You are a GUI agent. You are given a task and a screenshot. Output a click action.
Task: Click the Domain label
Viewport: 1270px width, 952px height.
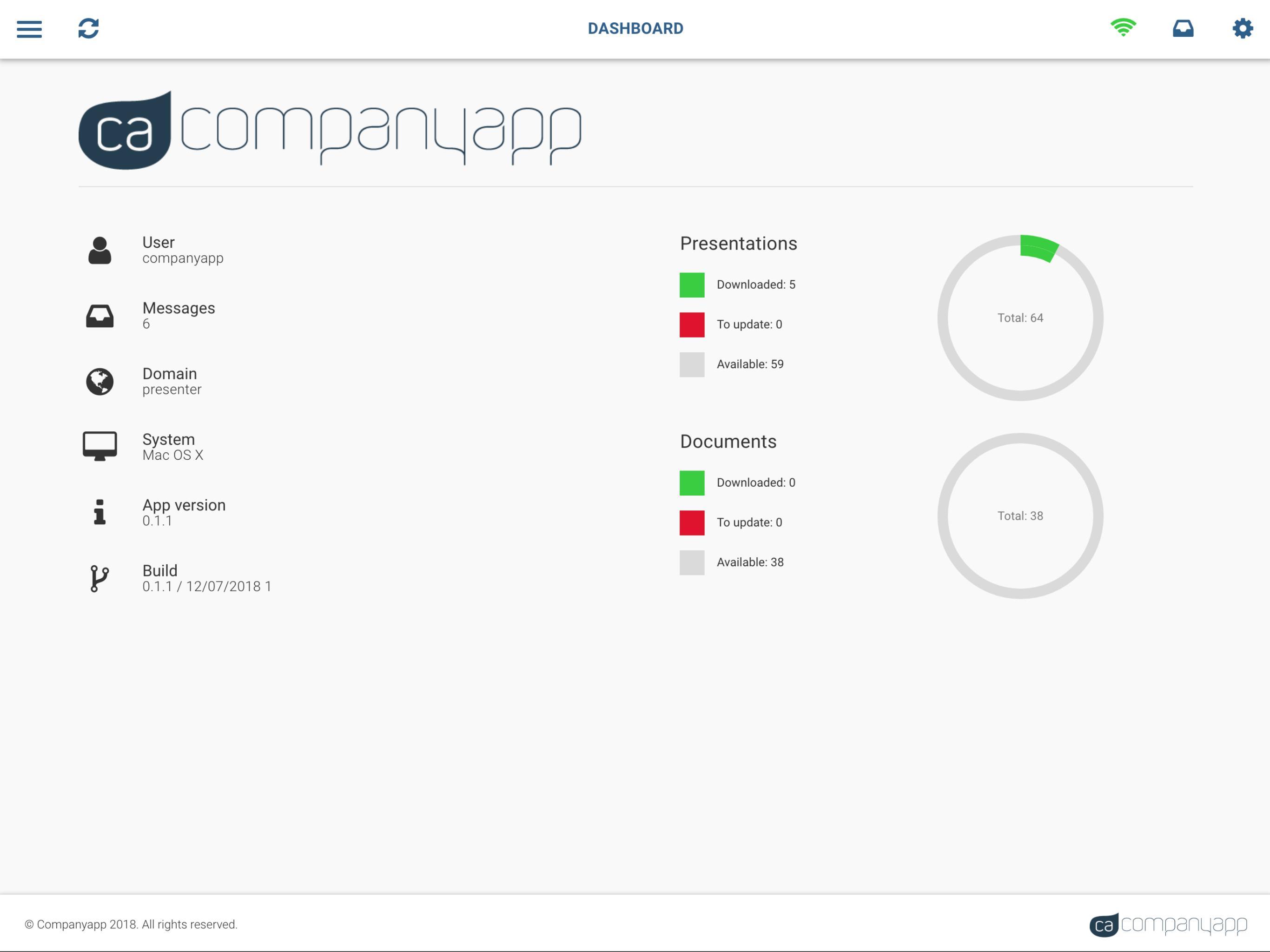[169, 374]
